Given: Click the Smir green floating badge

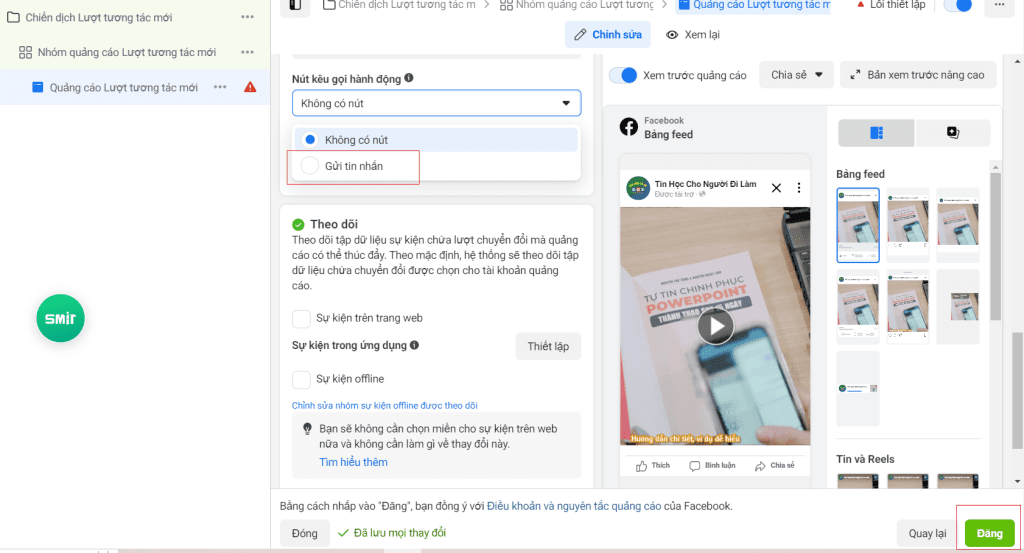Looking at the screenshot, I should [x=60, y=318].
